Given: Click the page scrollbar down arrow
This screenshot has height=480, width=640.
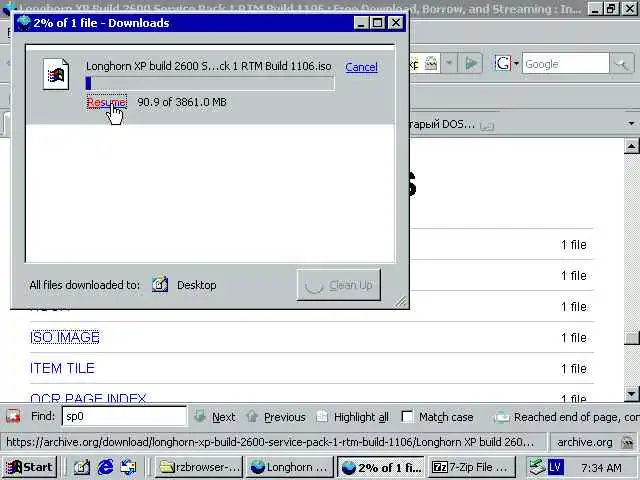Looking at the screenshot, I should pyautogui.click(x=631, y=394).
